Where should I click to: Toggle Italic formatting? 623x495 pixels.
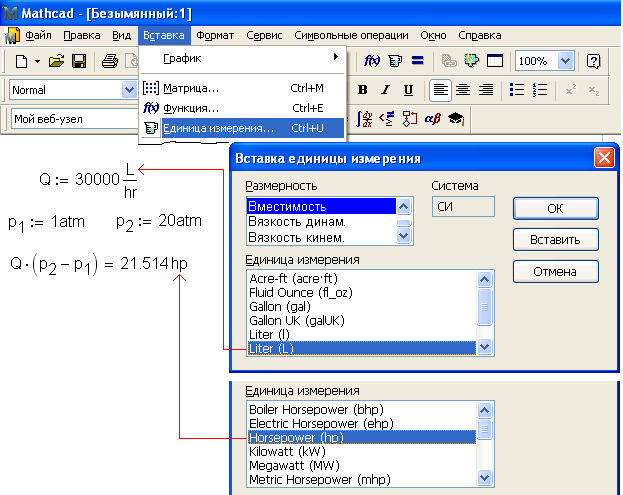385,90
